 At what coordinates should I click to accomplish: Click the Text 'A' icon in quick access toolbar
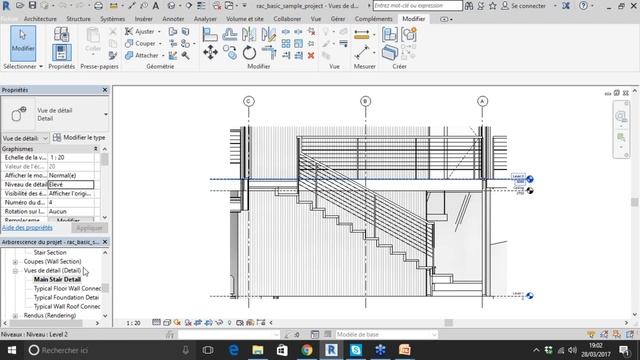[x=156, y=6]
